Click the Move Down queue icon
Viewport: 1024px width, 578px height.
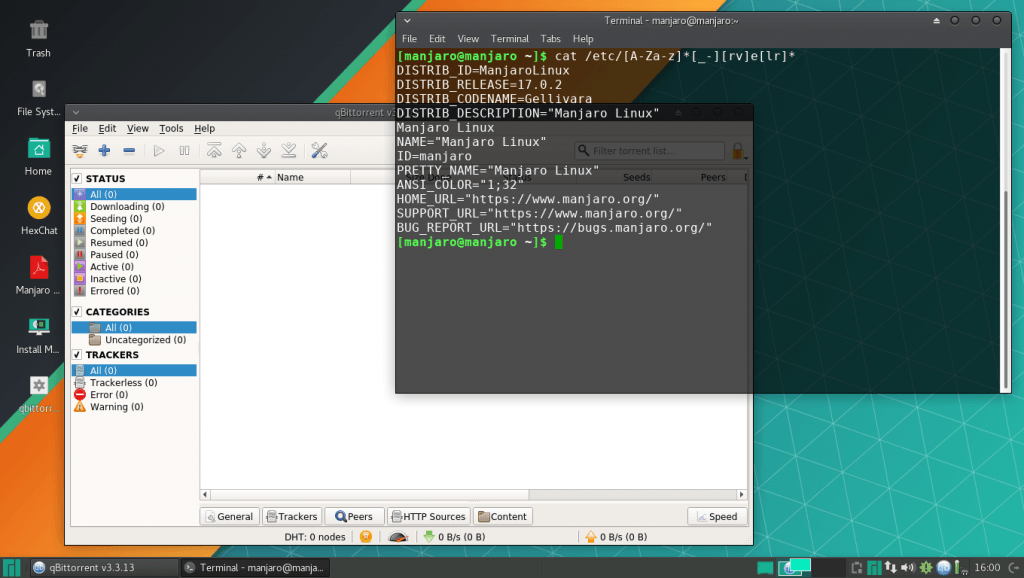263,151
